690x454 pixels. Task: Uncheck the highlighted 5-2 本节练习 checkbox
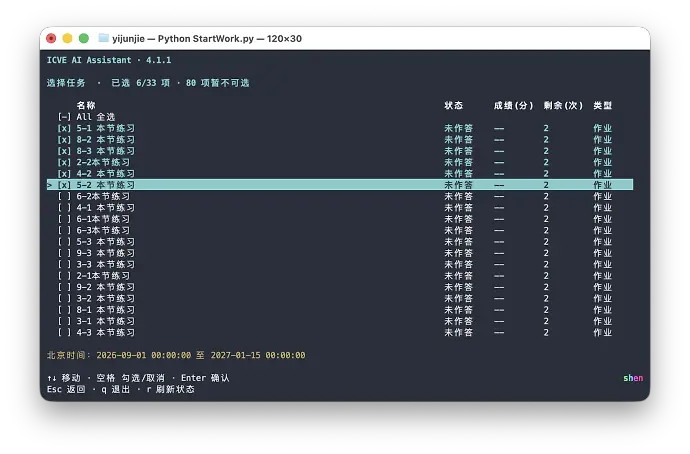(64, 185)
